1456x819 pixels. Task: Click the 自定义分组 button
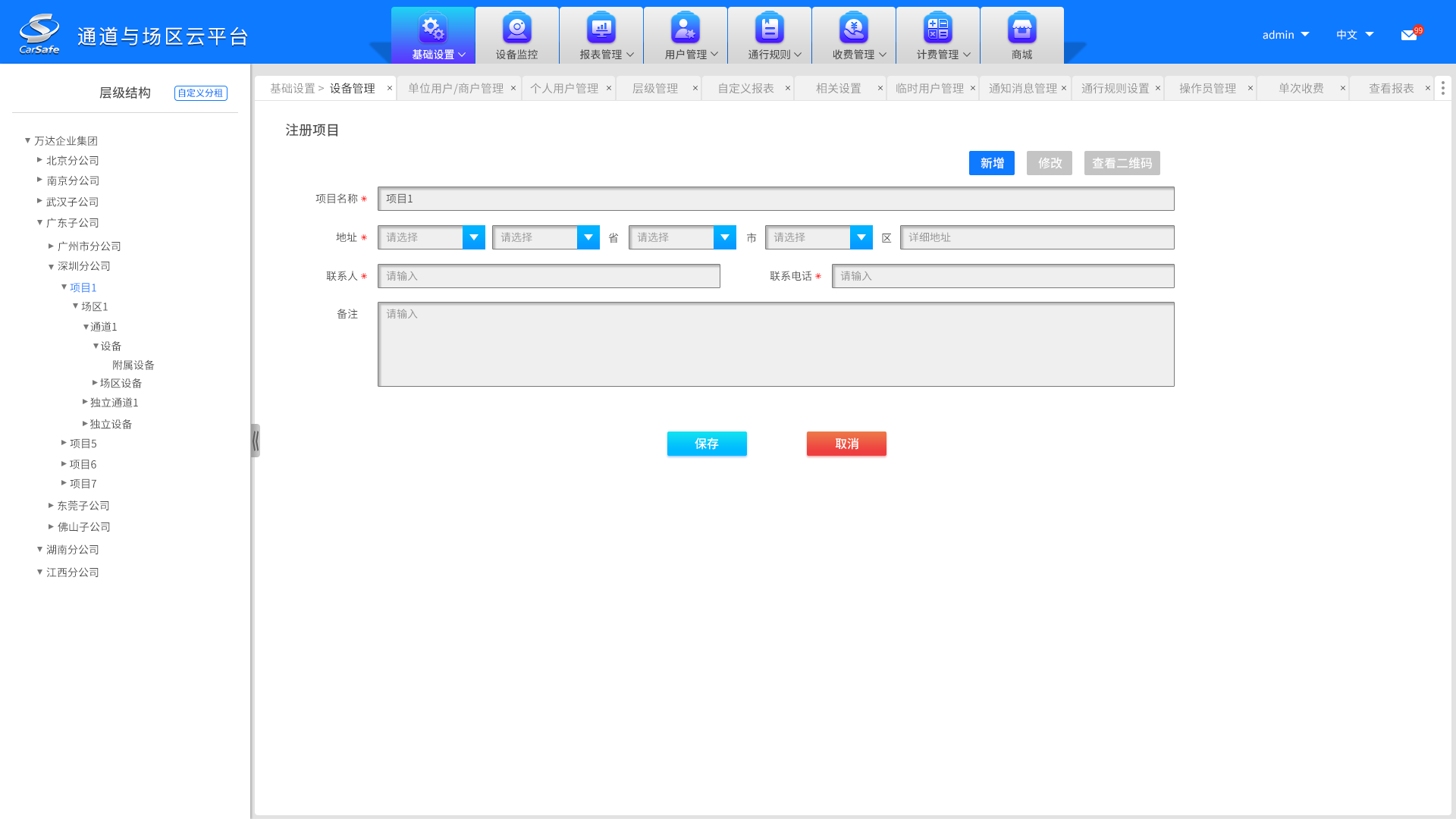[x=201, y=93]
